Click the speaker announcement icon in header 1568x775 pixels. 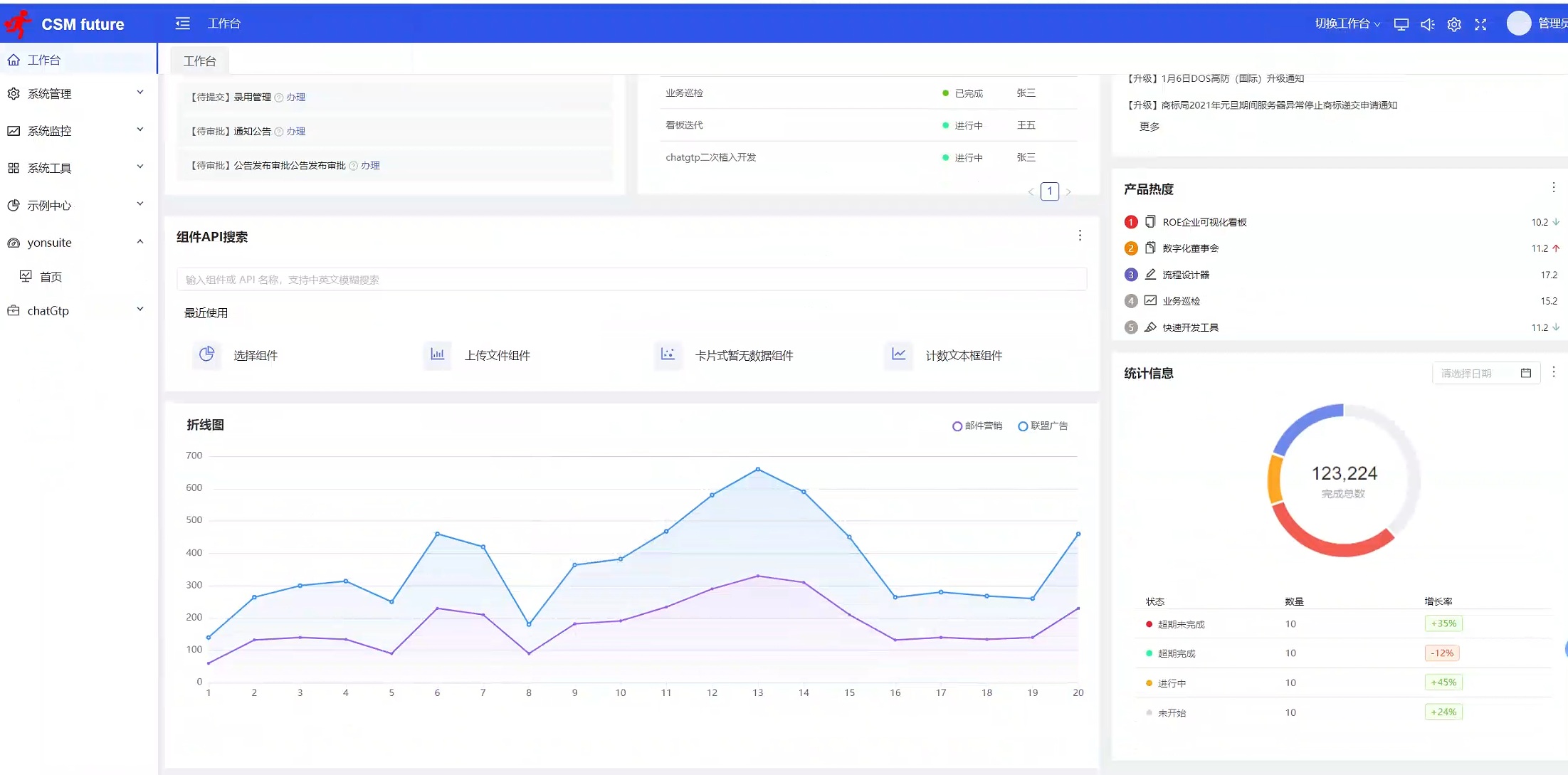pyautogui.click(x=1427, y=24)
